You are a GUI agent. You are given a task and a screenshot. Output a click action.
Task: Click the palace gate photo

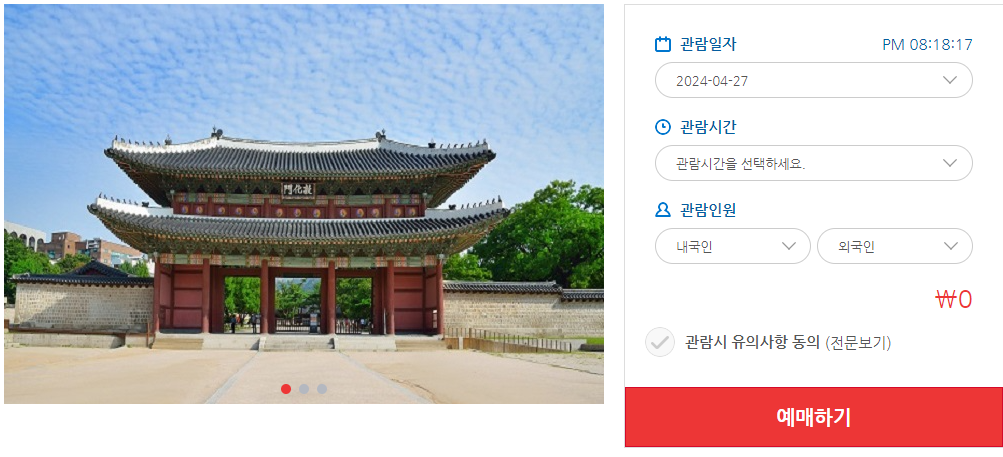tap(304, 204)
